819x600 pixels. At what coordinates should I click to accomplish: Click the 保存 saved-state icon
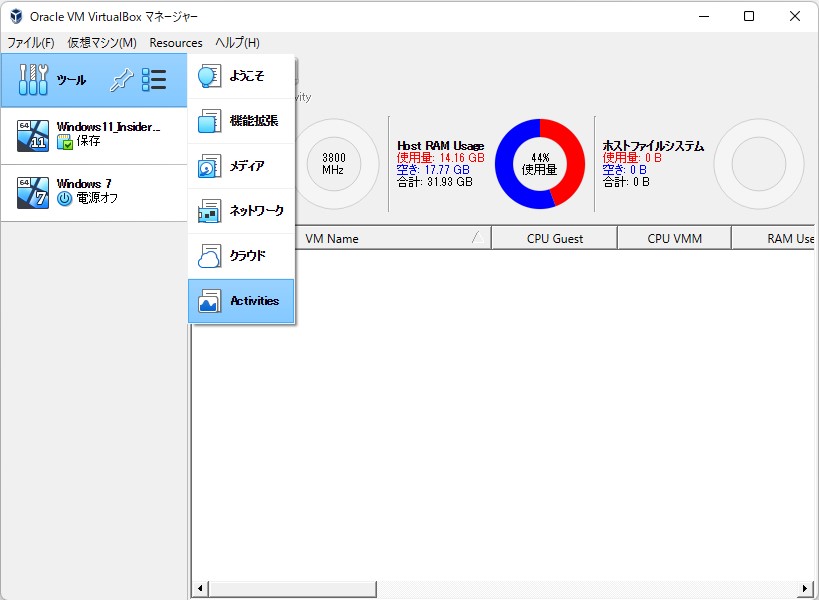65,142
